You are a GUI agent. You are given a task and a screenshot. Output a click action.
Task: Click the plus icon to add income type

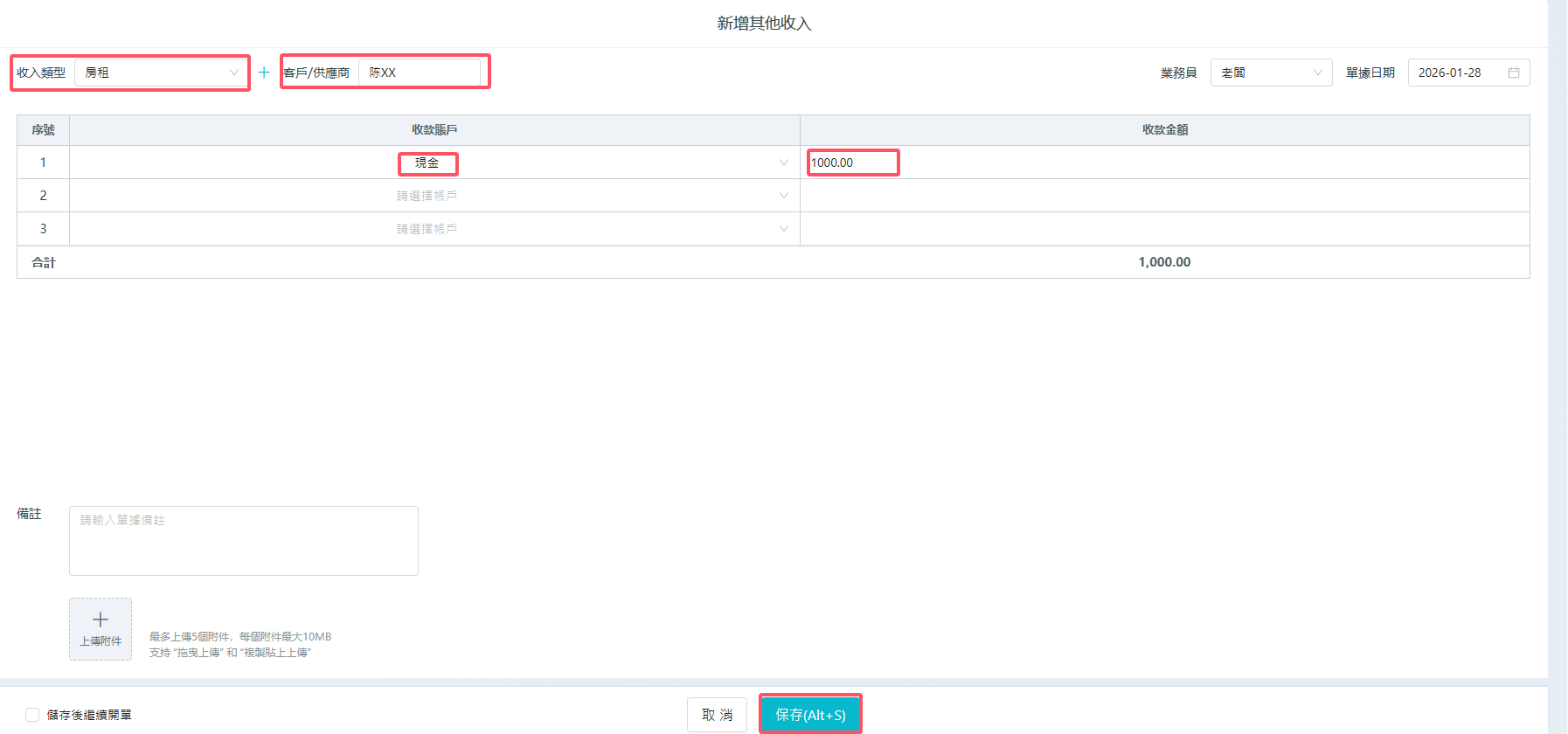(264, 73)
